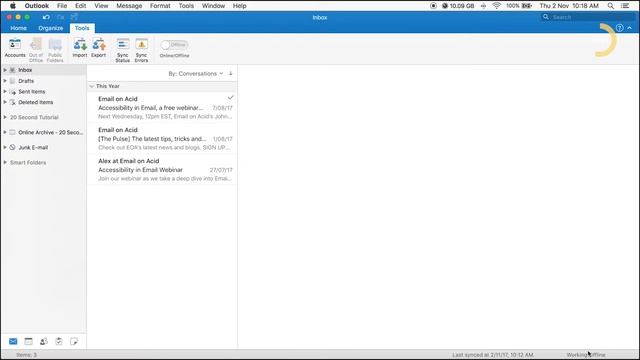Click the send/receive icon in title bar
Image resolution: width=640 pixels, height=360 pixels.
tap(74, 17)
